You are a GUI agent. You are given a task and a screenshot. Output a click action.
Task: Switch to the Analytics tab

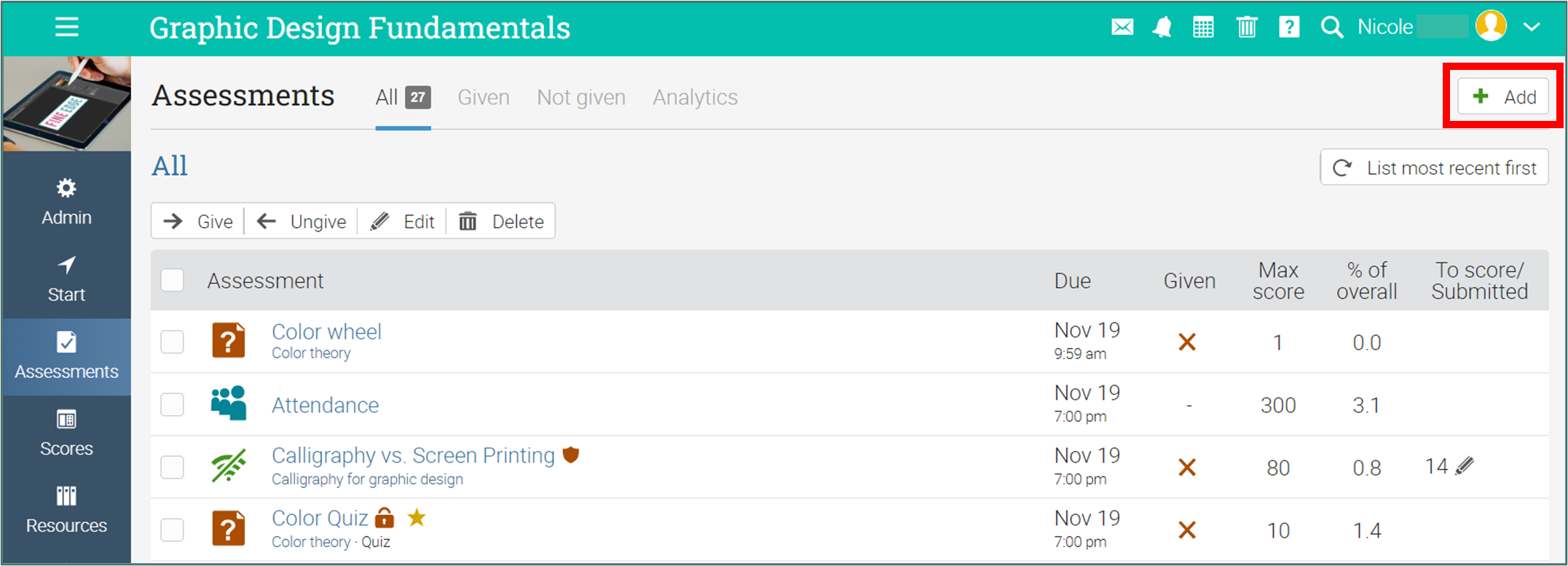[695, 98]
